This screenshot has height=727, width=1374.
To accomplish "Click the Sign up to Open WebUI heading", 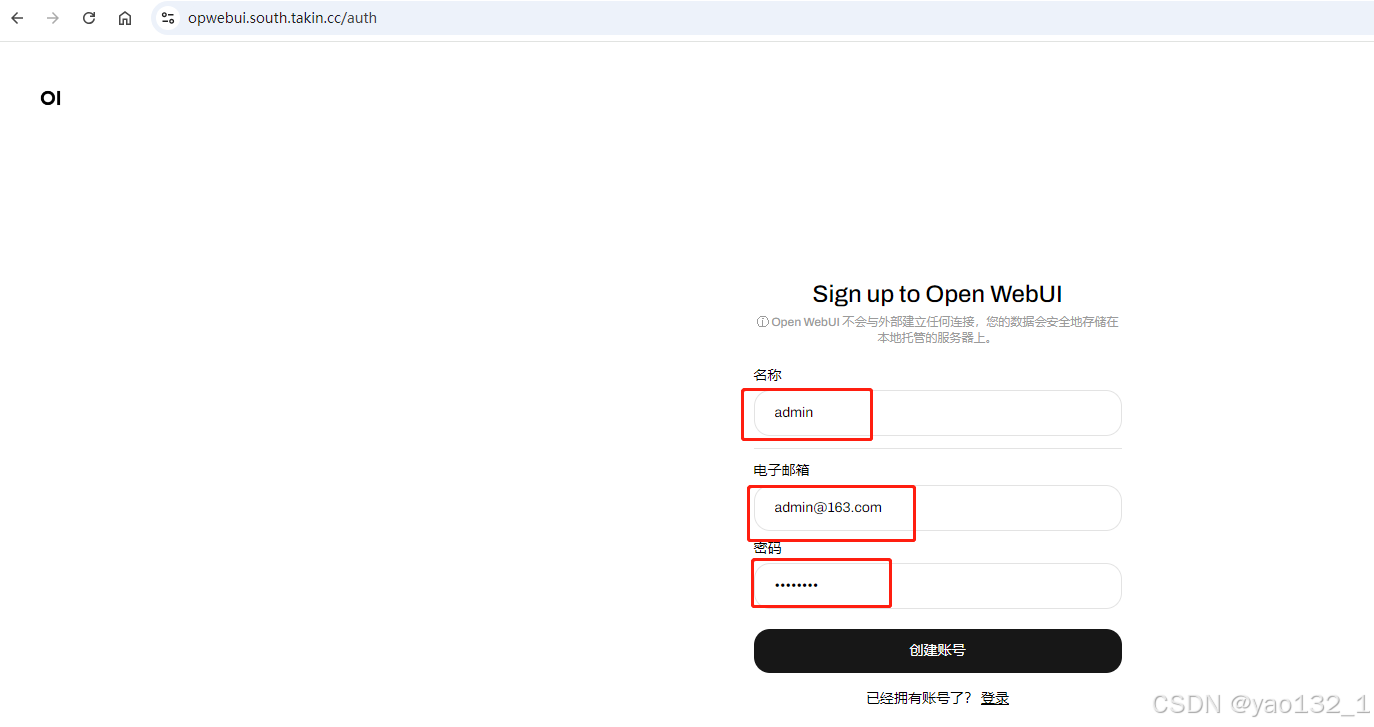I will coord(937,294).
